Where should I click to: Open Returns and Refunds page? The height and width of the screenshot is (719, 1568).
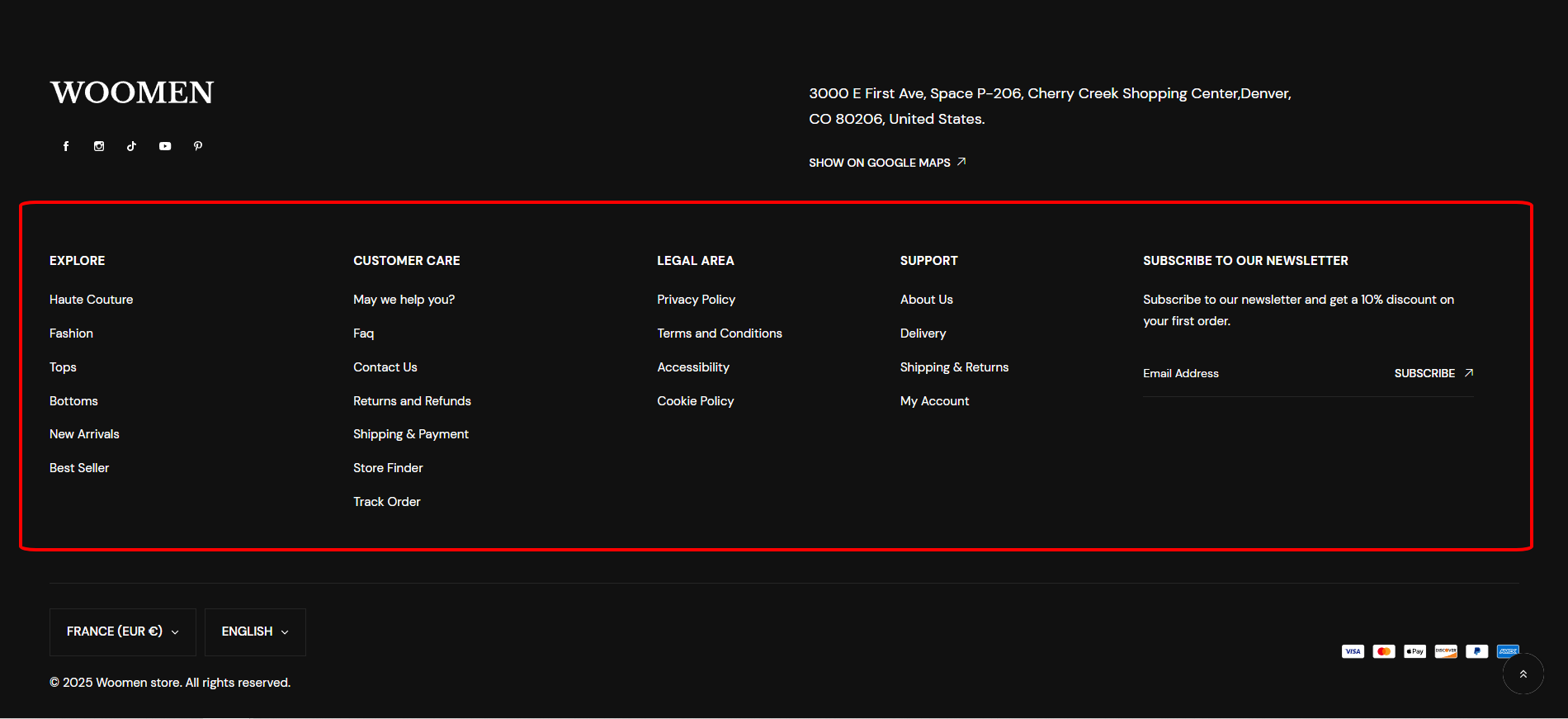click(412, 401)
